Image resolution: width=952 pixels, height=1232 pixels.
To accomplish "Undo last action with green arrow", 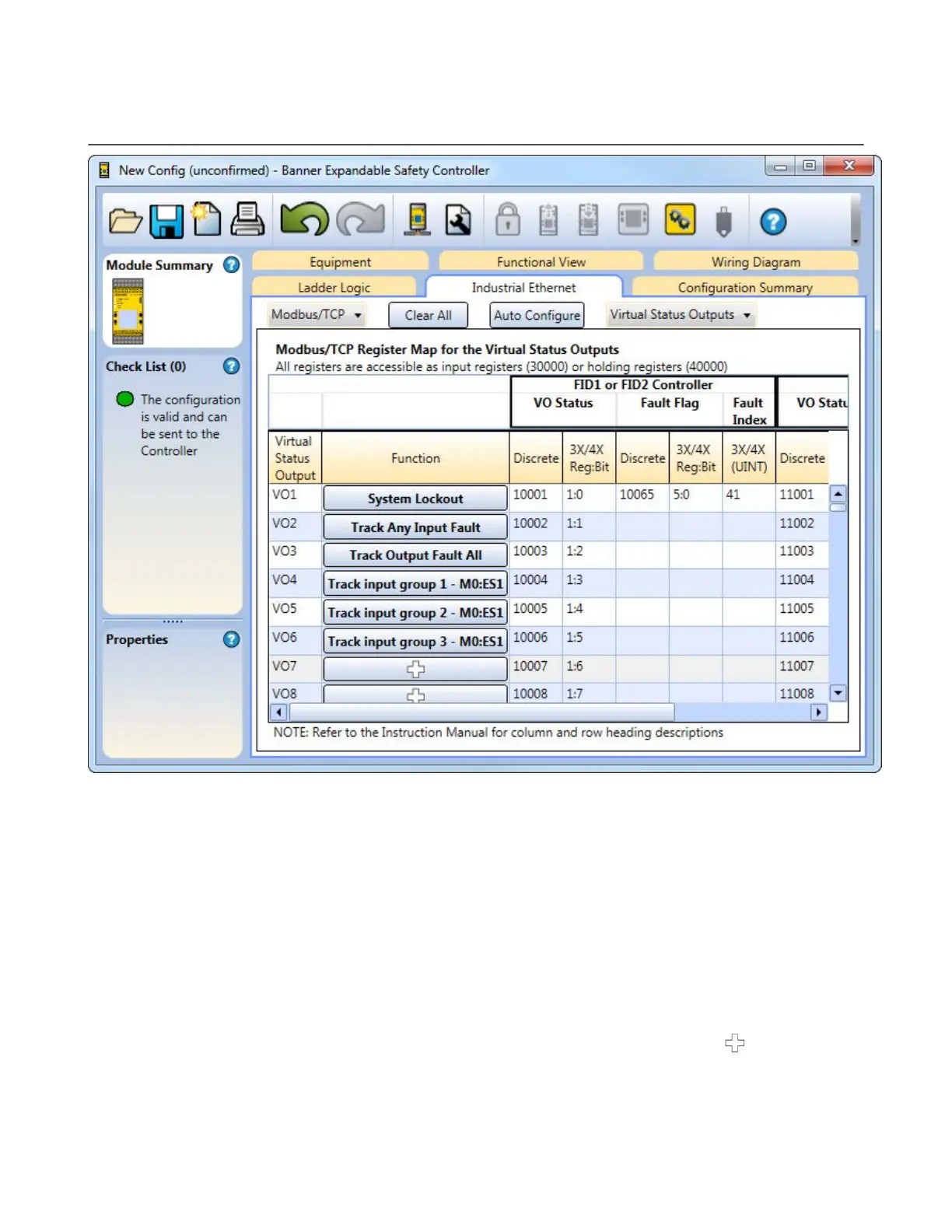I will (304, 219).
